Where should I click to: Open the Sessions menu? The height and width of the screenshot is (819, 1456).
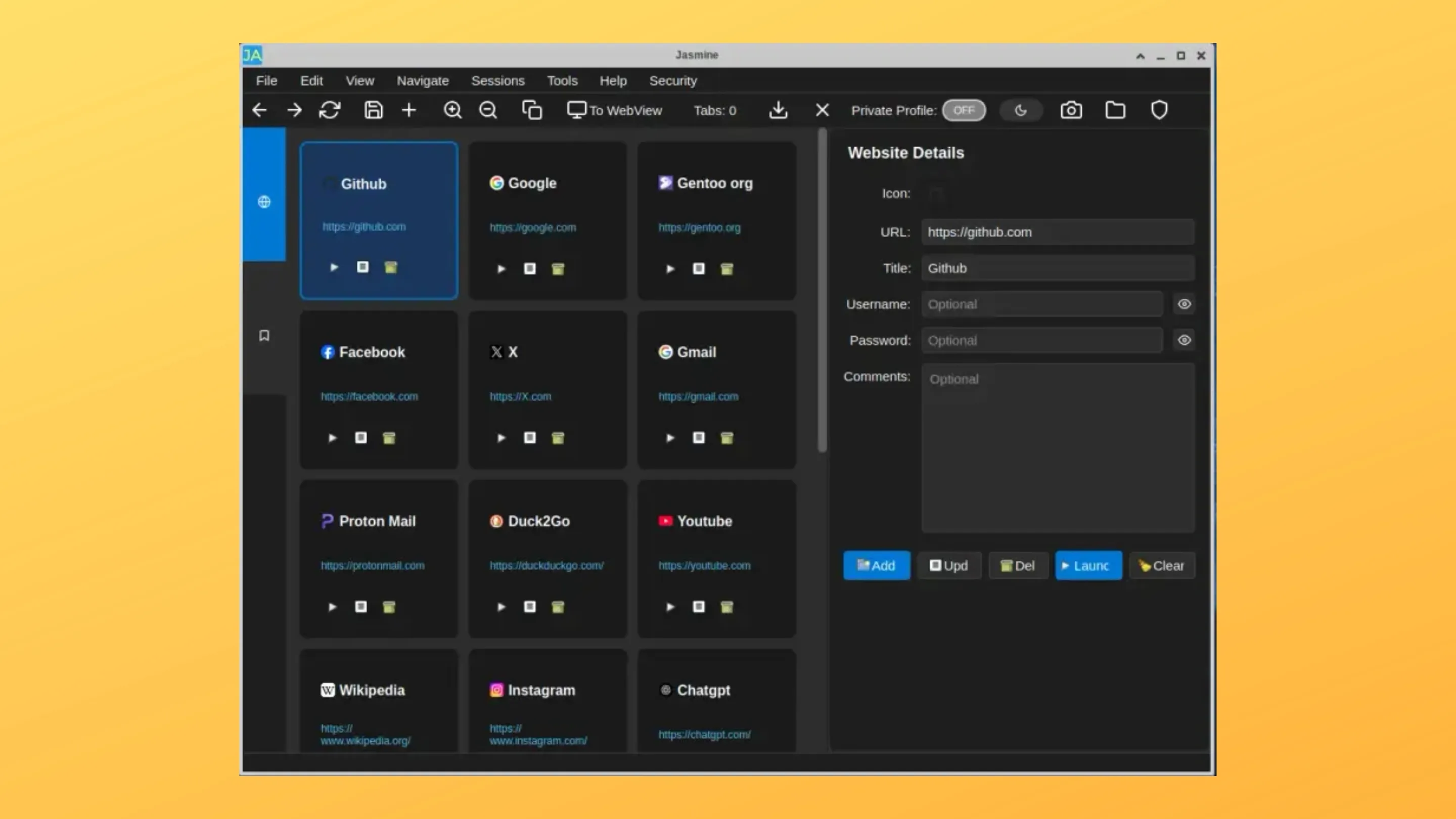click(498, 81)
